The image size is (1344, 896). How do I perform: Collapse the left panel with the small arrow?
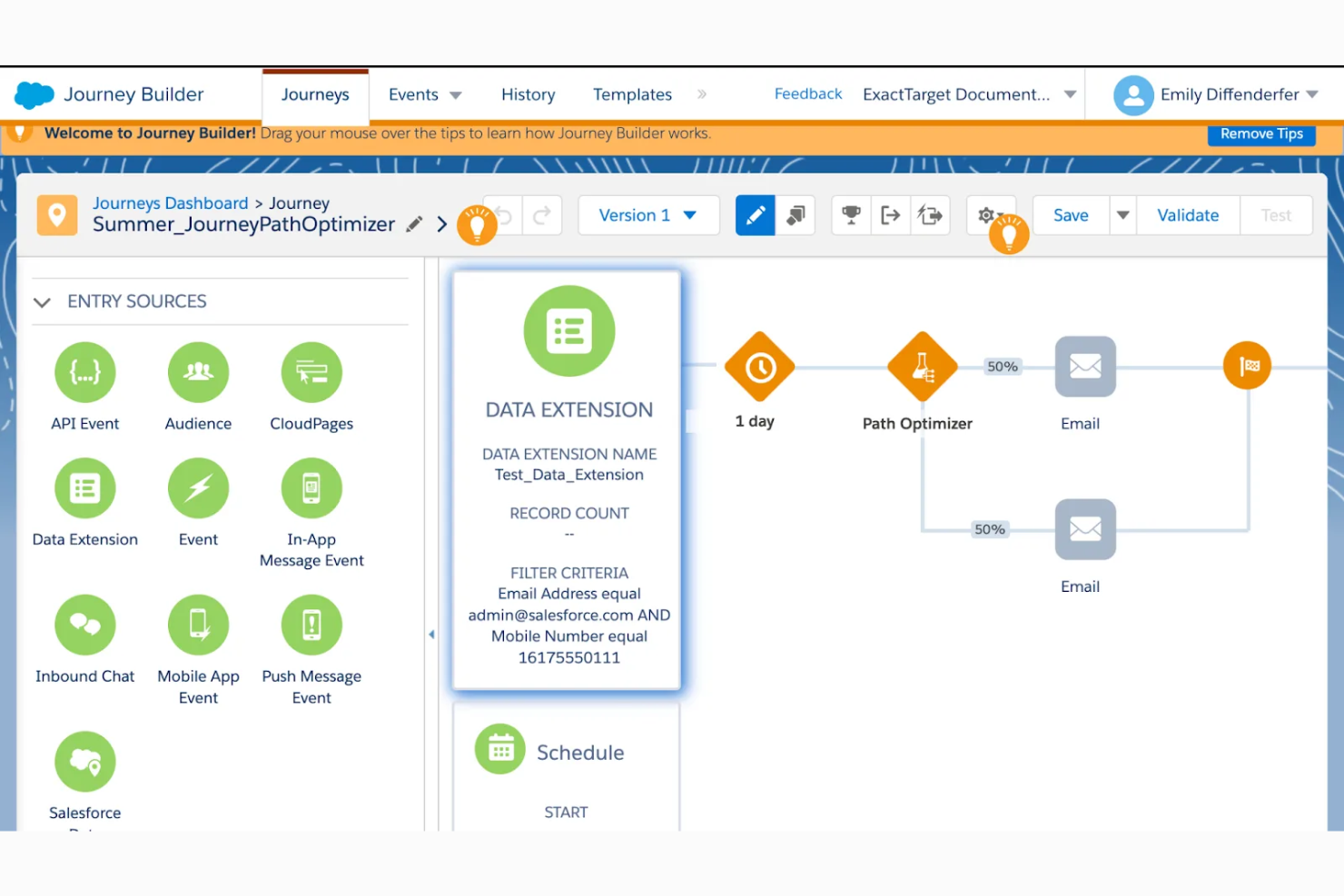(x=431, y=635)
